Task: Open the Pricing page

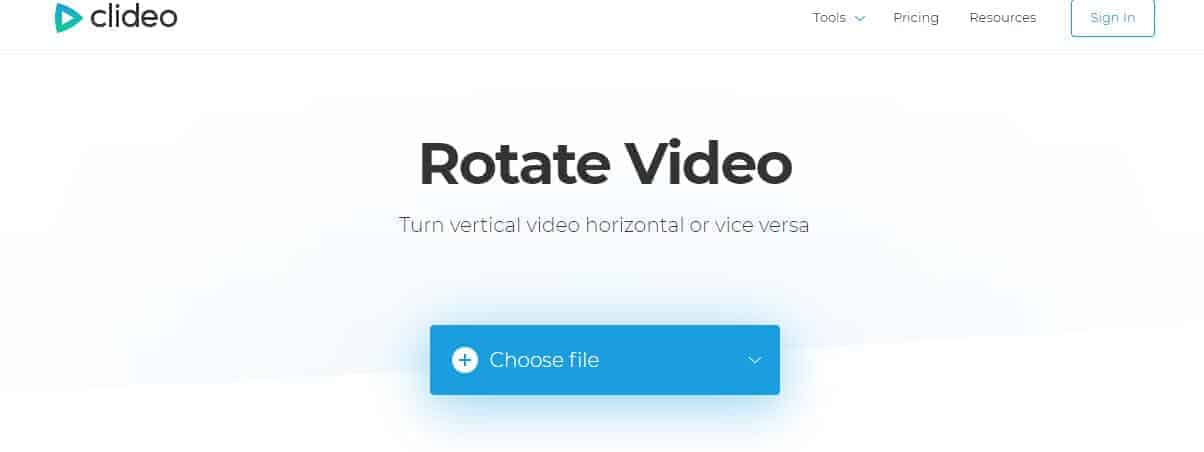Action: tap(916, 18)
